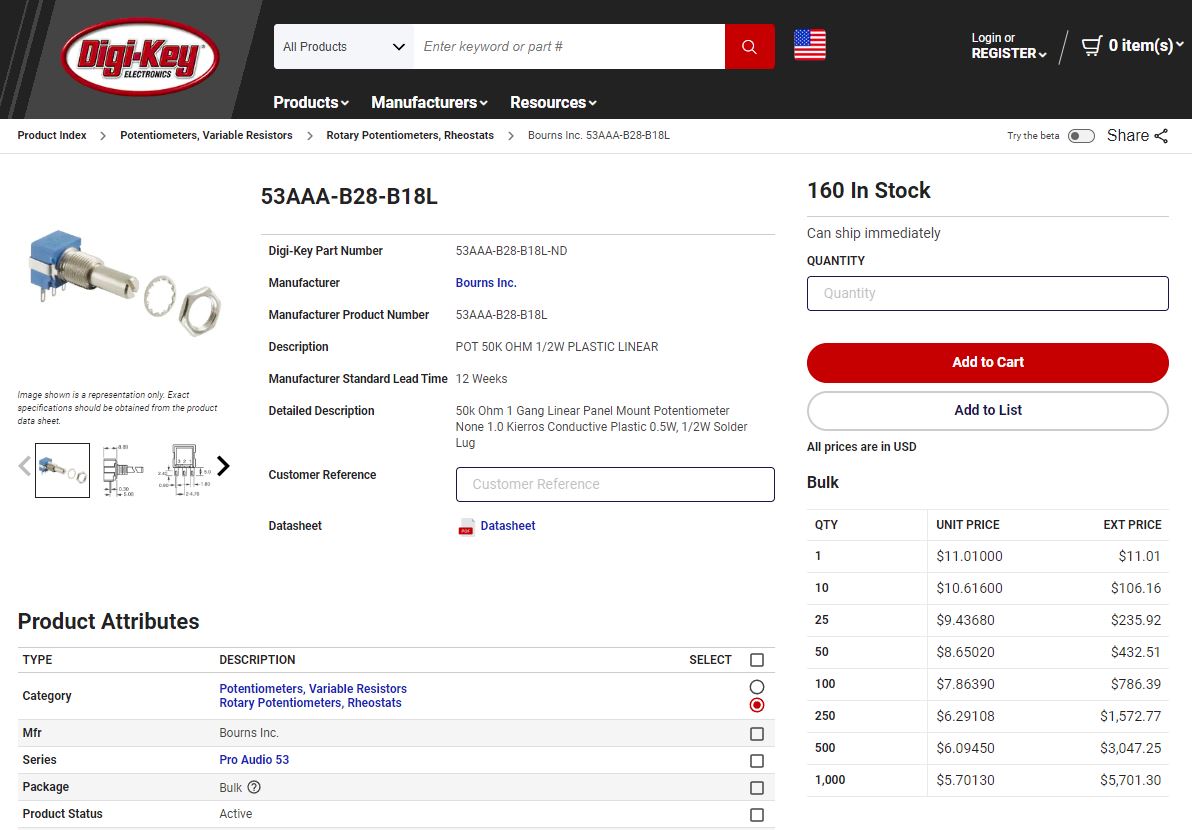The width and height of the screenshot is (1192, 830).
Task: Open the Products menu
Action: tap(311, 103)
